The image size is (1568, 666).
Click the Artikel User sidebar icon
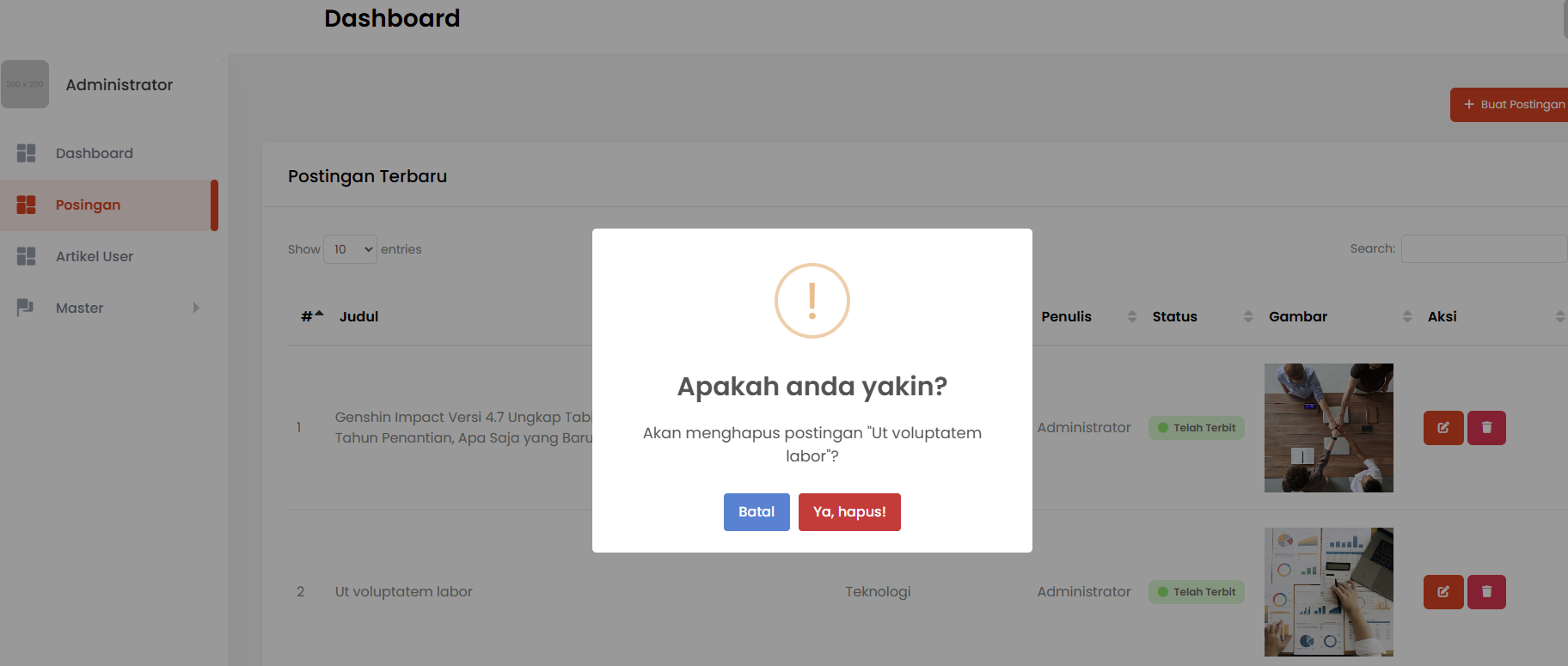pos(26,256)
